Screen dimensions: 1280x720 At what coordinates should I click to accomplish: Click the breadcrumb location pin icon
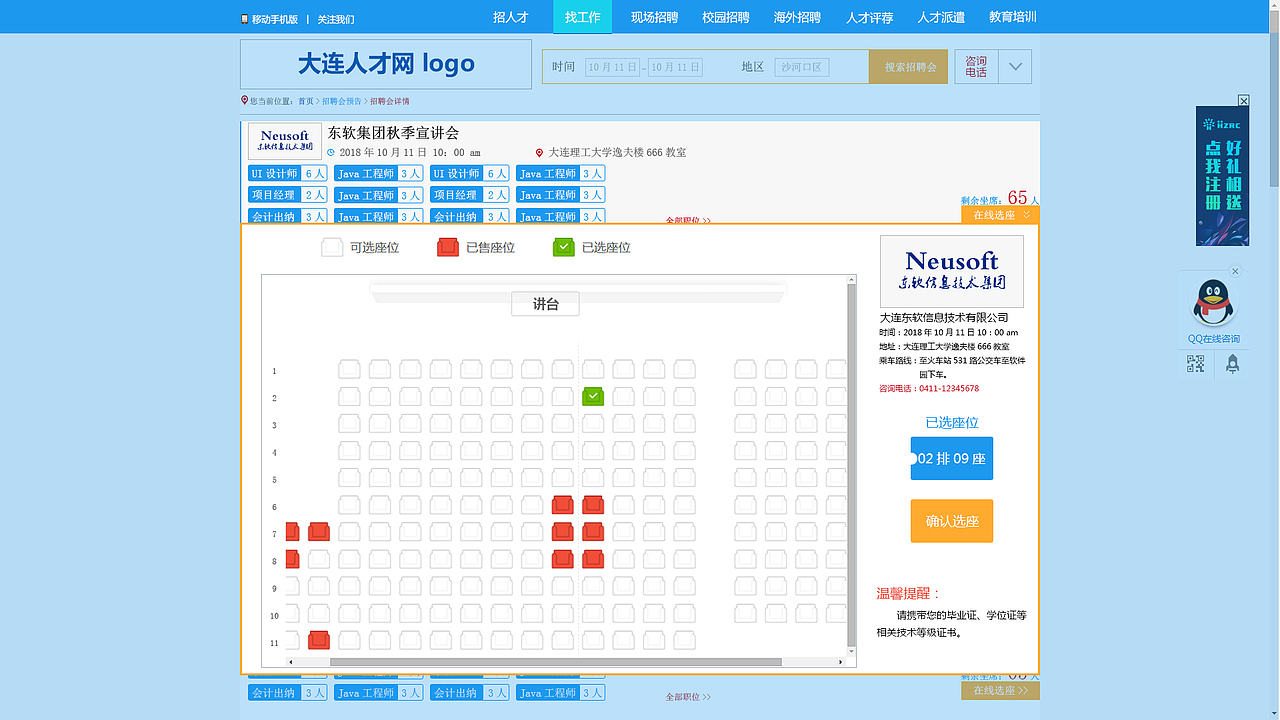(244, 100)
